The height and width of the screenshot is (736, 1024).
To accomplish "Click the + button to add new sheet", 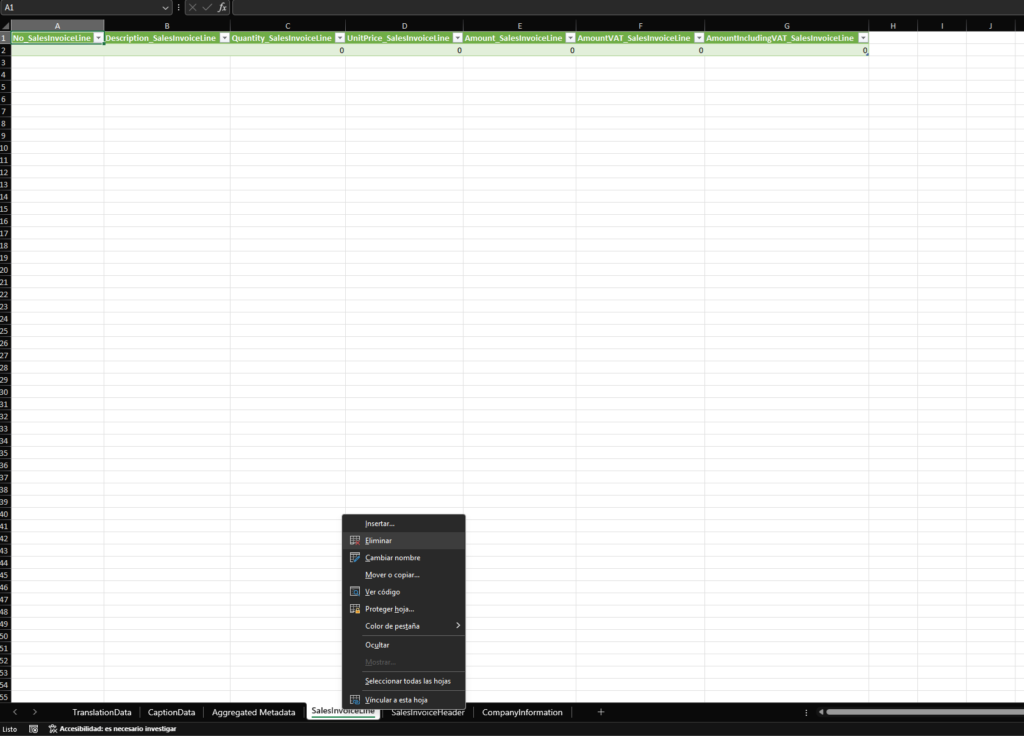I will pos(599,712).
